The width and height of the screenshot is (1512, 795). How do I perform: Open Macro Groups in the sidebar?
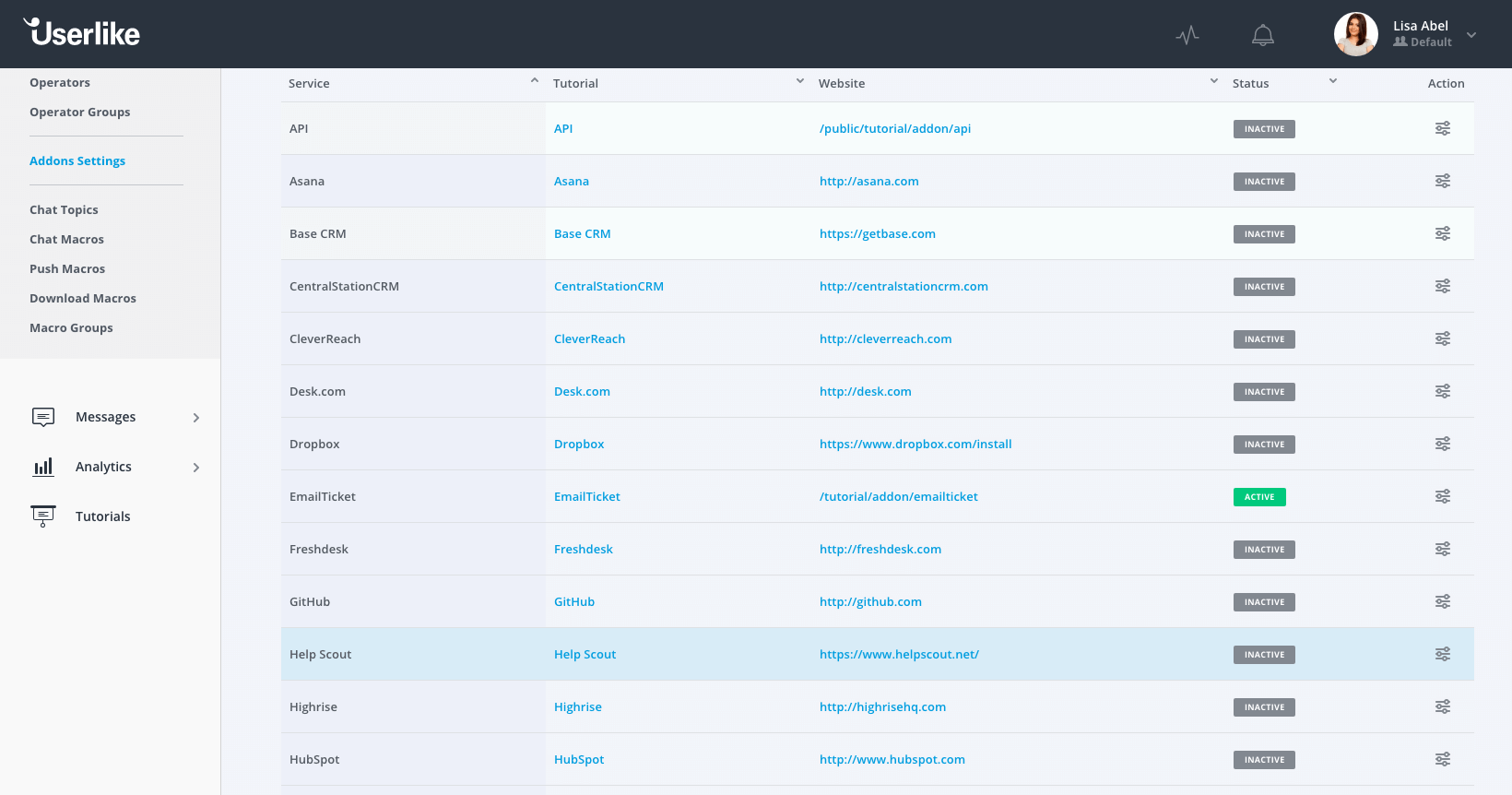click(x=71, y=327)
